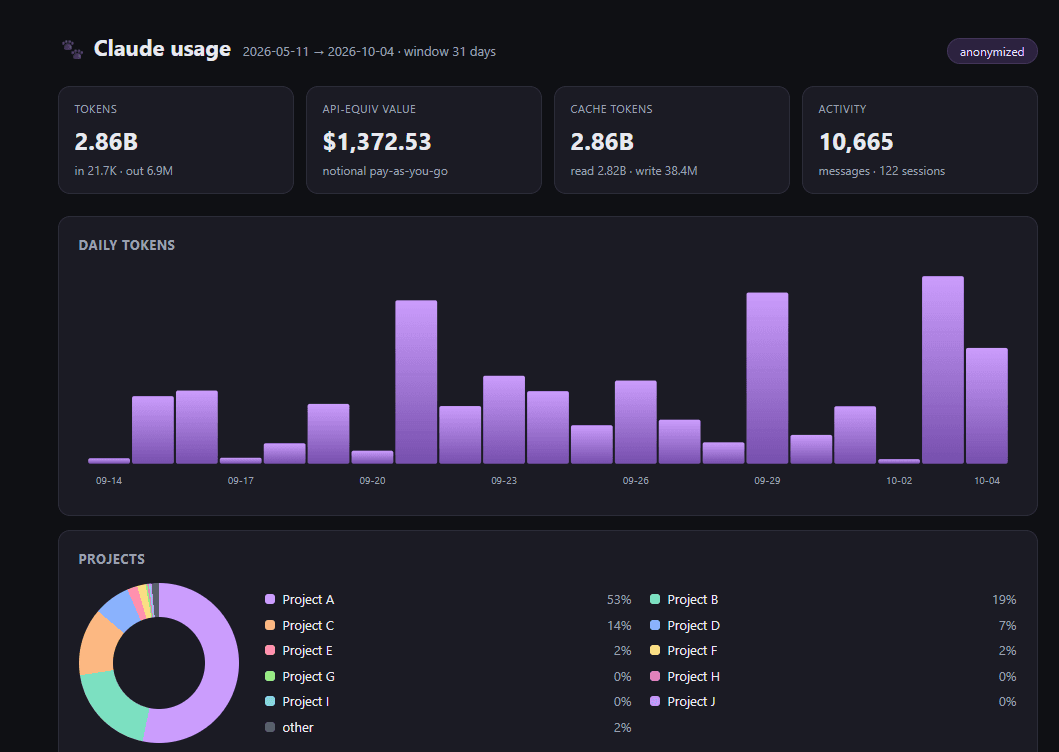Click Project C's 14% value
The height and width of the screenshot is (752, 1059).
(619, 626)
